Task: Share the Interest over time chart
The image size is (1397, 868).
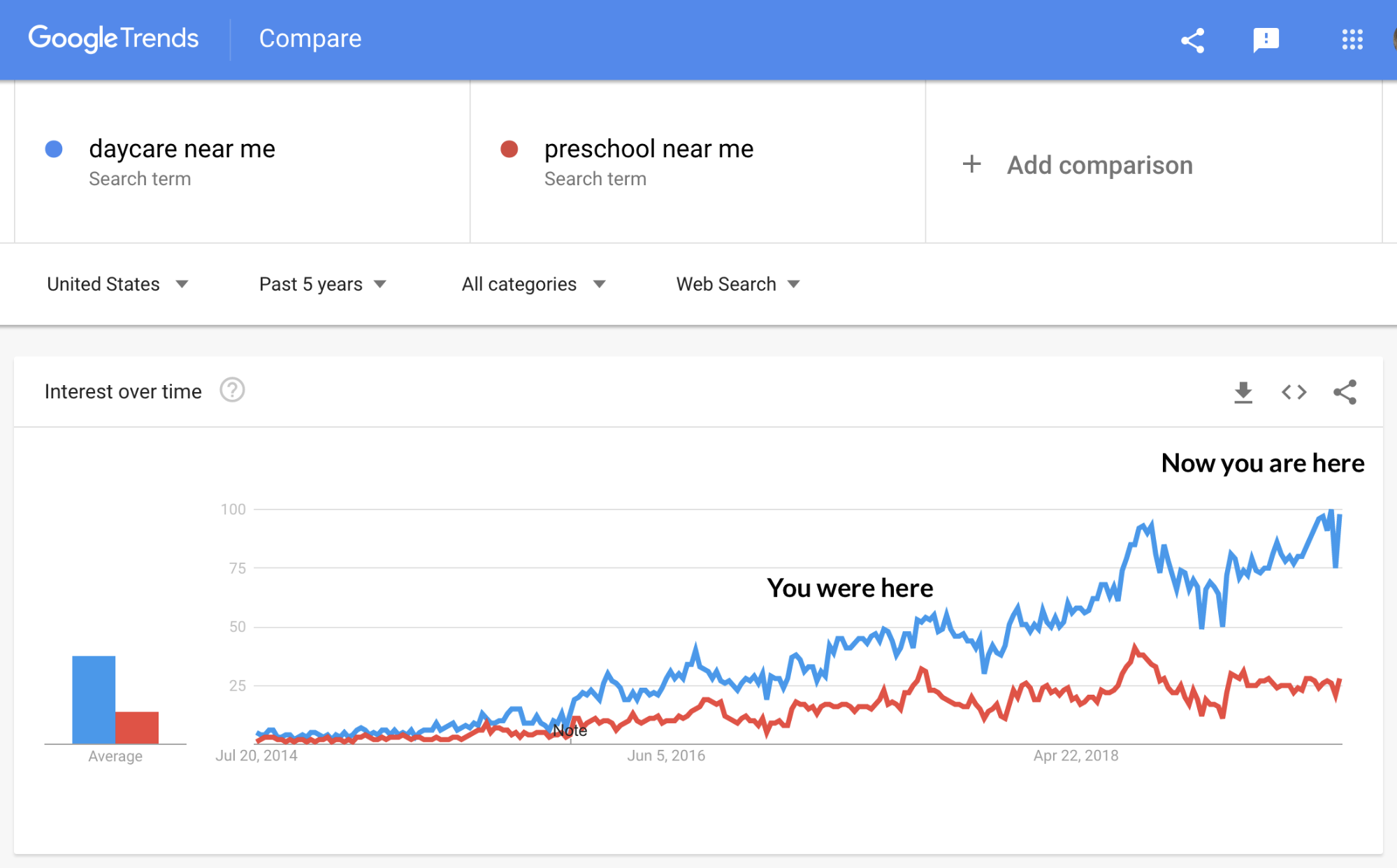Action: [1345, 392]
